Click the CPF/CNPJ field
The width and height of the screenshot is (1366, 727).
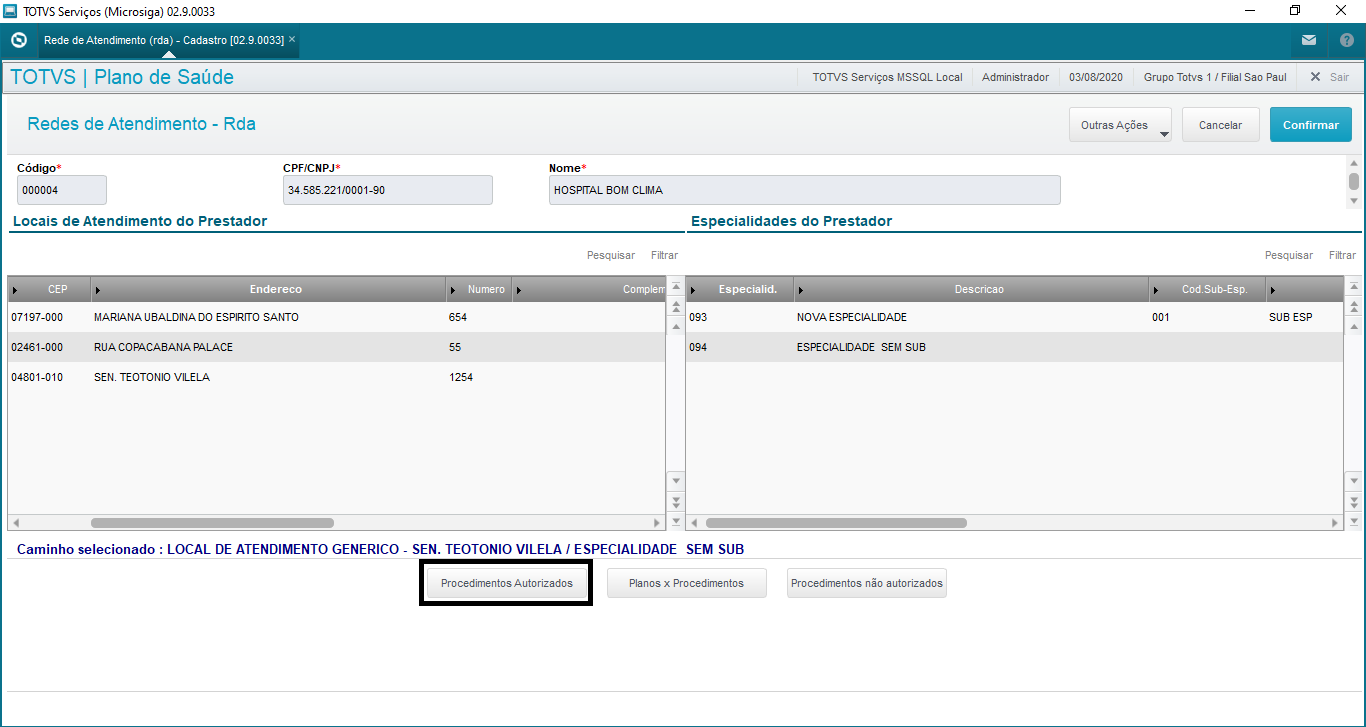pyautogui.click(x=388, y=190)
